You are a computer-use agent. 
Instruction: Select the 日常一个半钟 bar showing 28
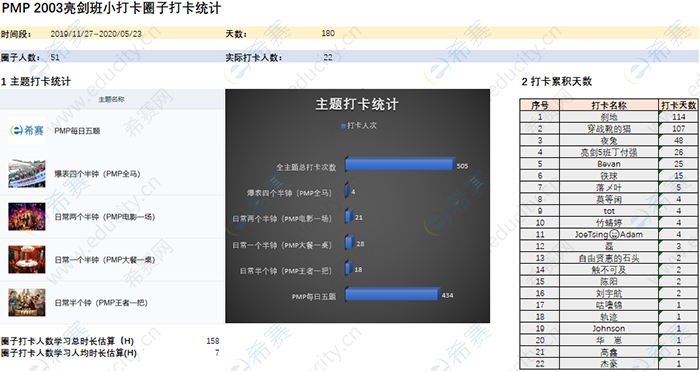350,242
